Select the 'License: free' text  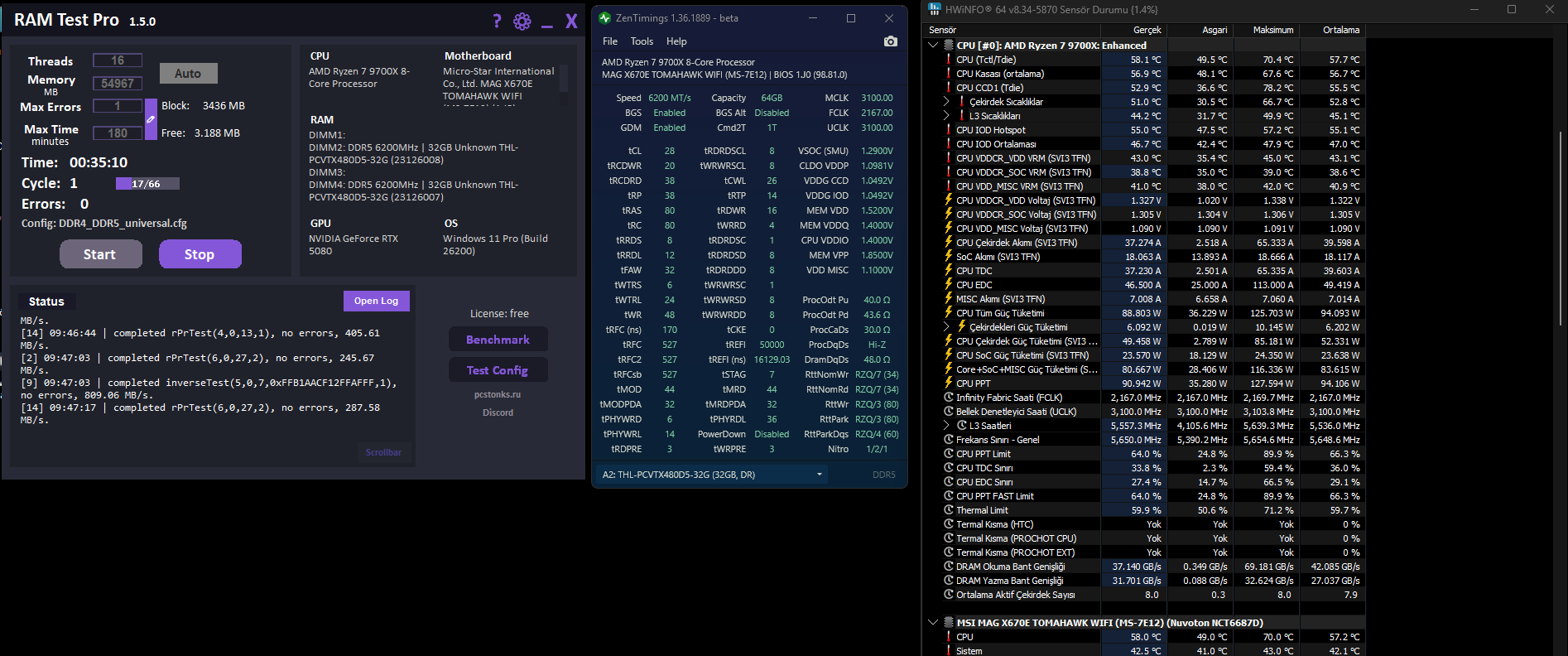[x=499, y=314]
